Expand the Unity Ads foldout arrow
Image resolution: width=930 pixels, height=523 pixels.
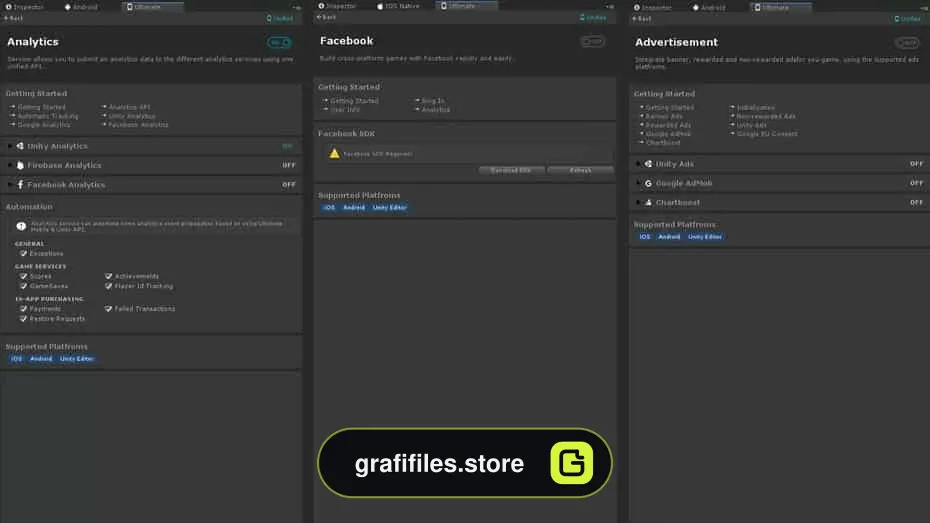click(x=638, y=164)
